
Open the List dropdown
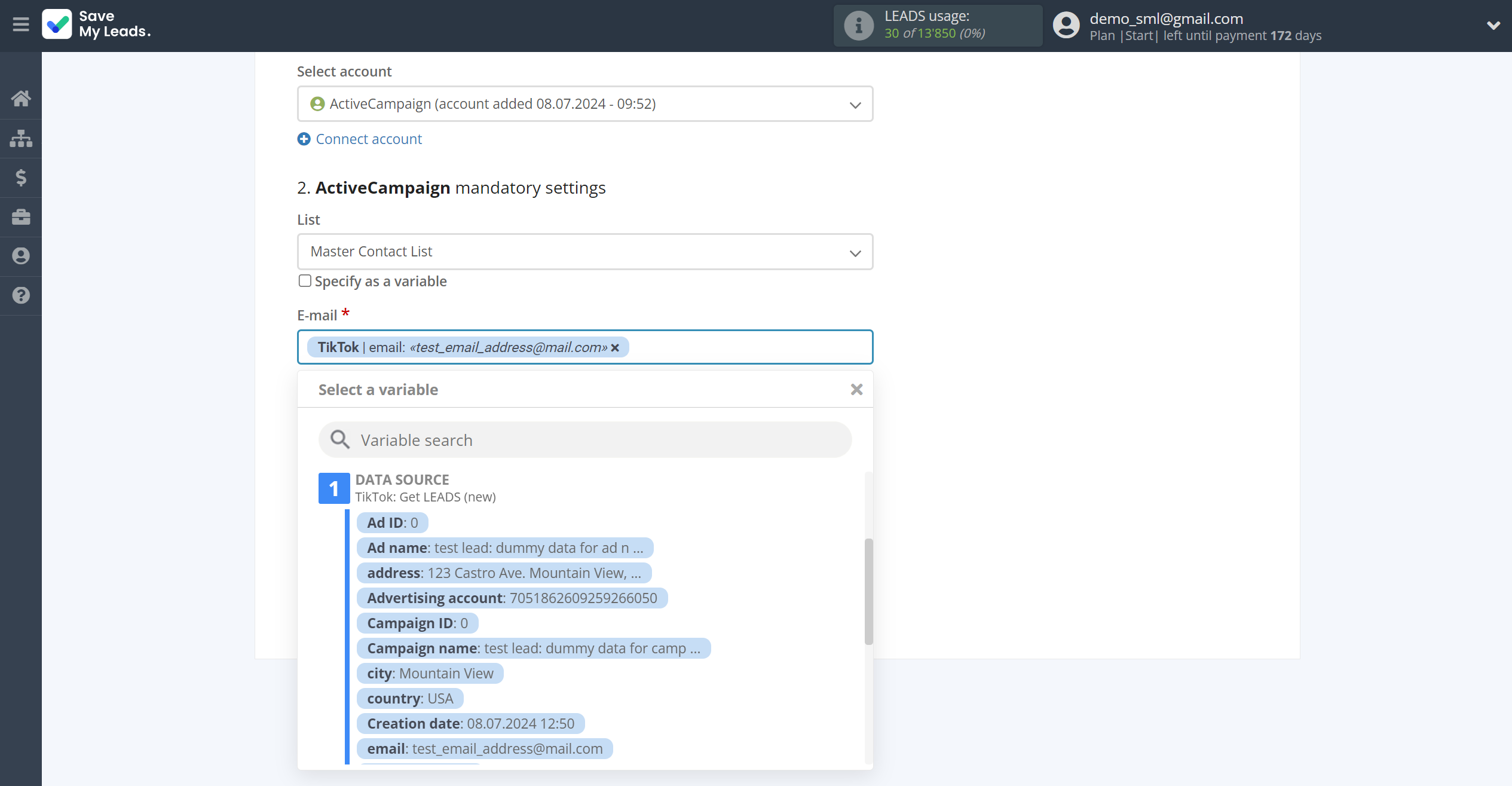[x=585, y=252]
